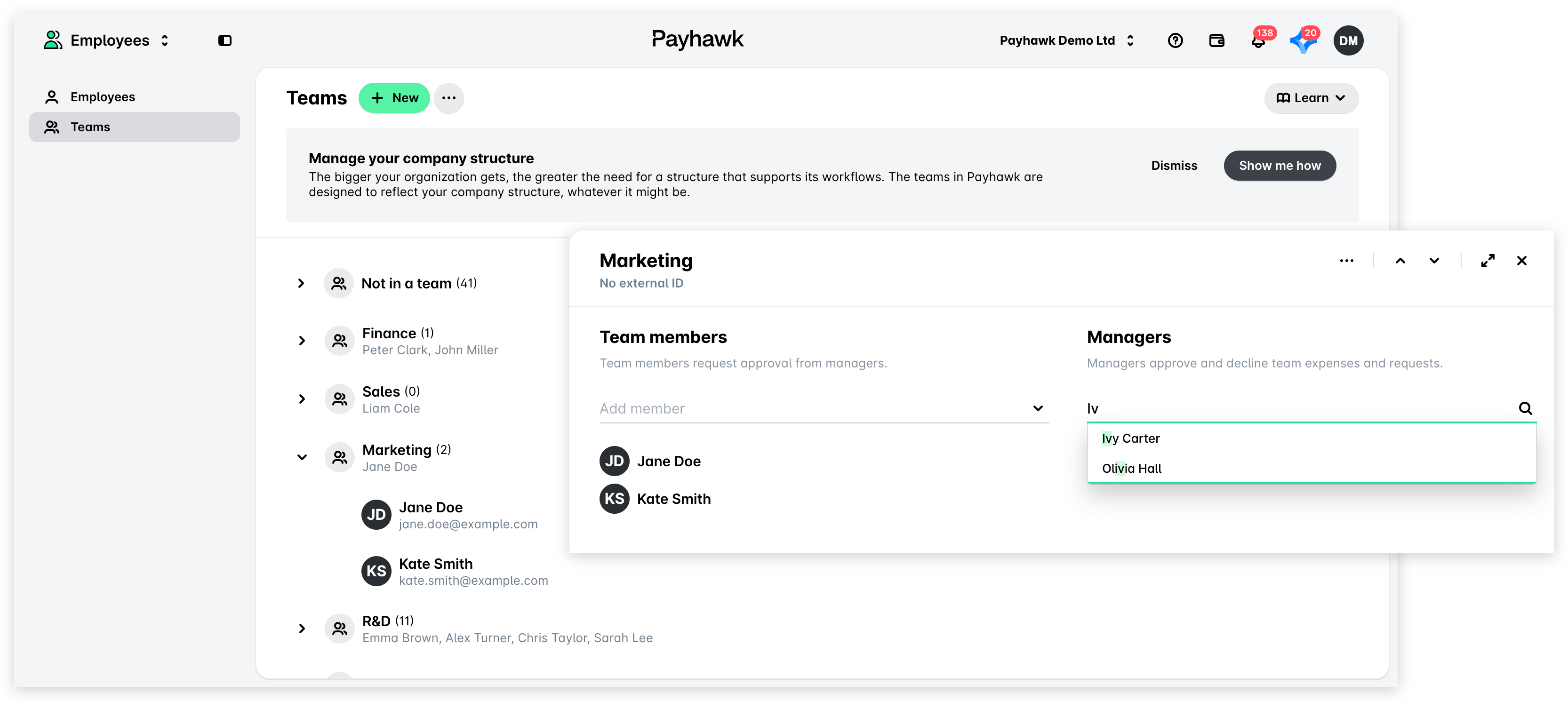
Task: Select Employees in the sidebar
Action: pyautogui.click(x=135, y=97)
